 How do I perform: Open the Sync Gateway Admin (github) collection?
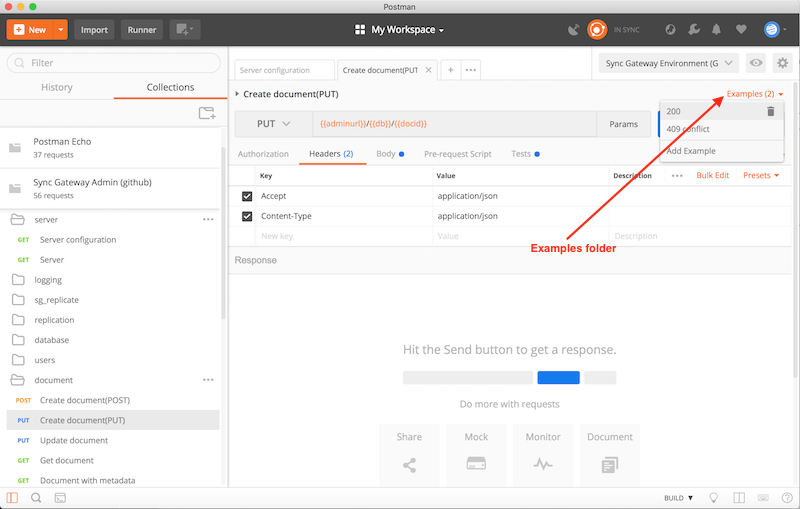(x=111, y=189)
